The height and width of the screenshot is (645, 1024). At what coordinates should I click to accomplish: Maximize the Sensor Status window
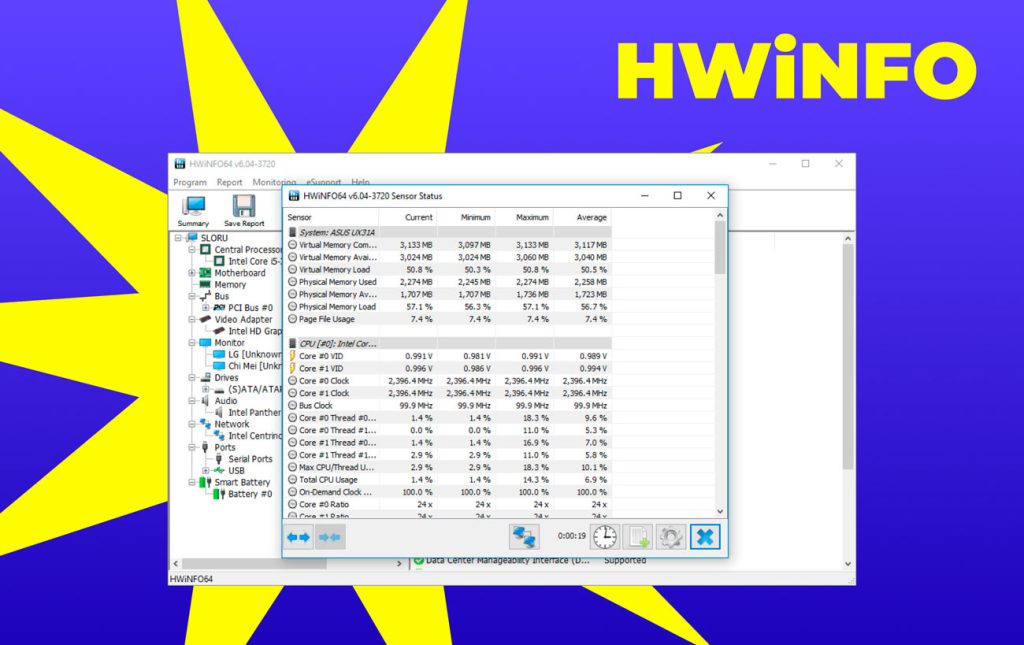(677, 195)
